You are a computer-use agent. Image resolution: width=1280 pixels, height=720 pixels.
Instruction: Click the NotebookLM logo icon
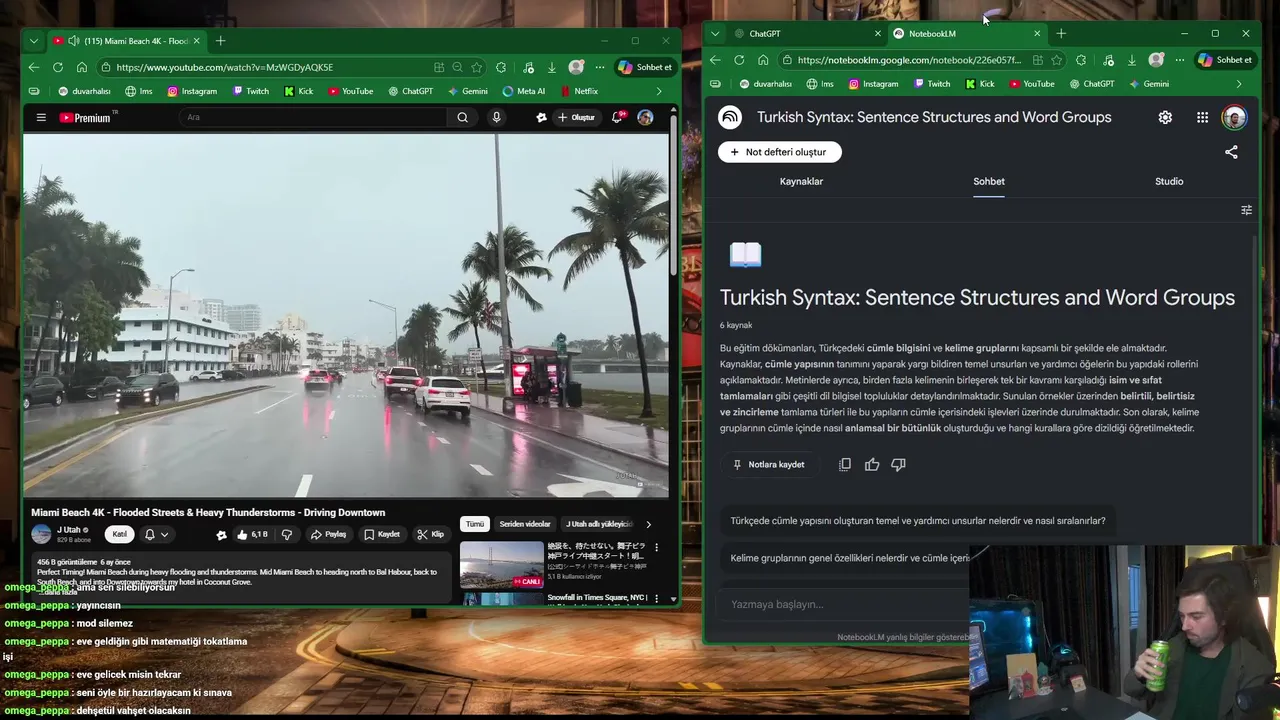730,117
